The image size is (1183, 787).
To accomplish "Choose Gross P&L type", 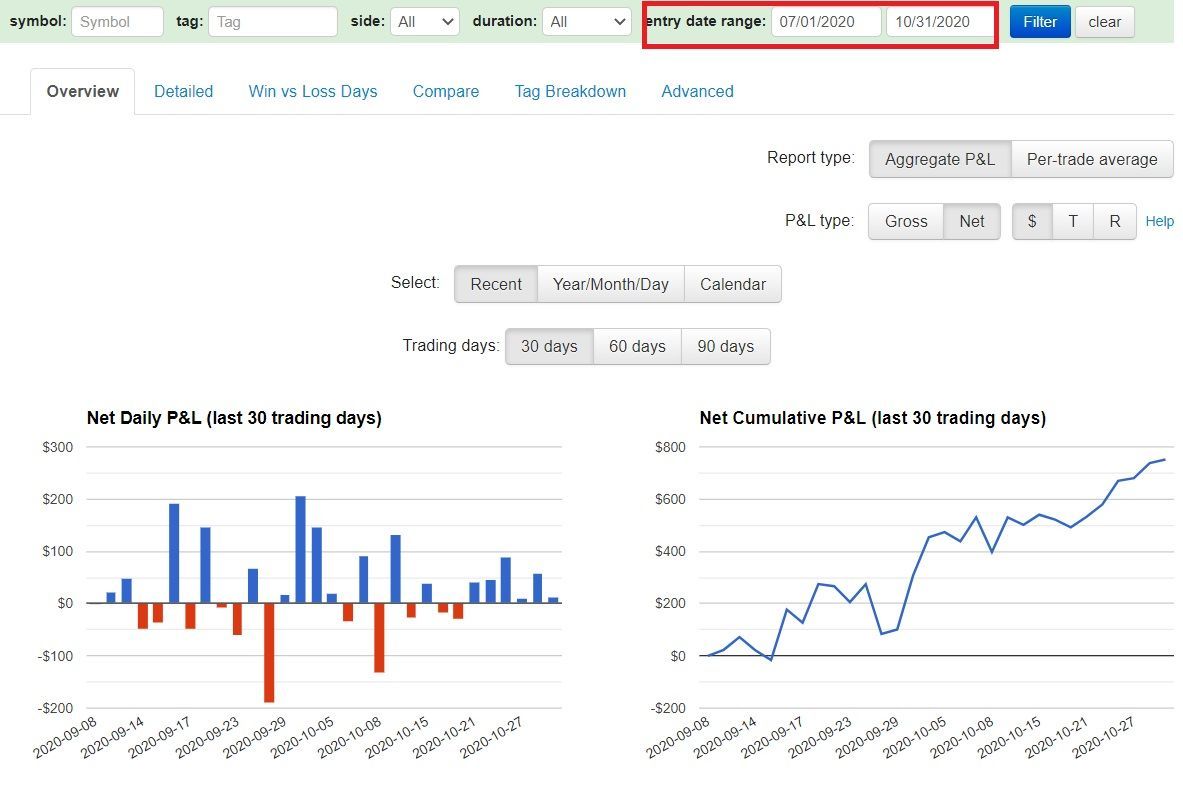I will tap(906, 221).
